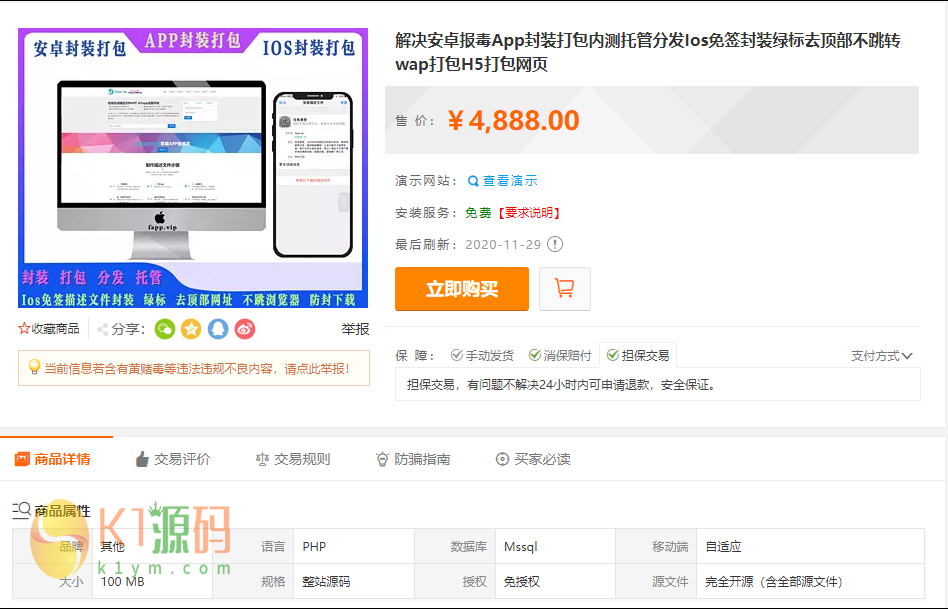The width and height of the screenshot is (948, 609).
Task: Click the Mssql database cell
Action: coord(554,547)
